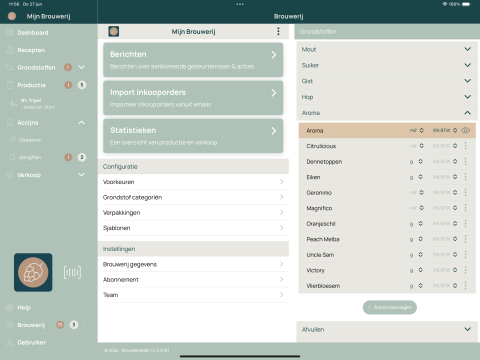The width and height of the screenshot is (480, 360).
Task: Open Abonnement settings
Action: click(193, 279)
